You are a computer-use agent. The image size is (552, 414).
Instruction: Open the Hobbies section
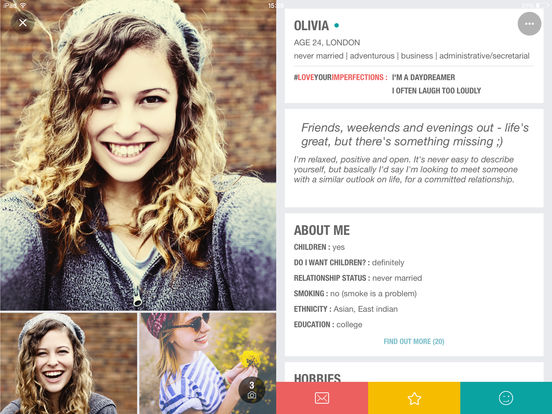[x=317, y=377]
